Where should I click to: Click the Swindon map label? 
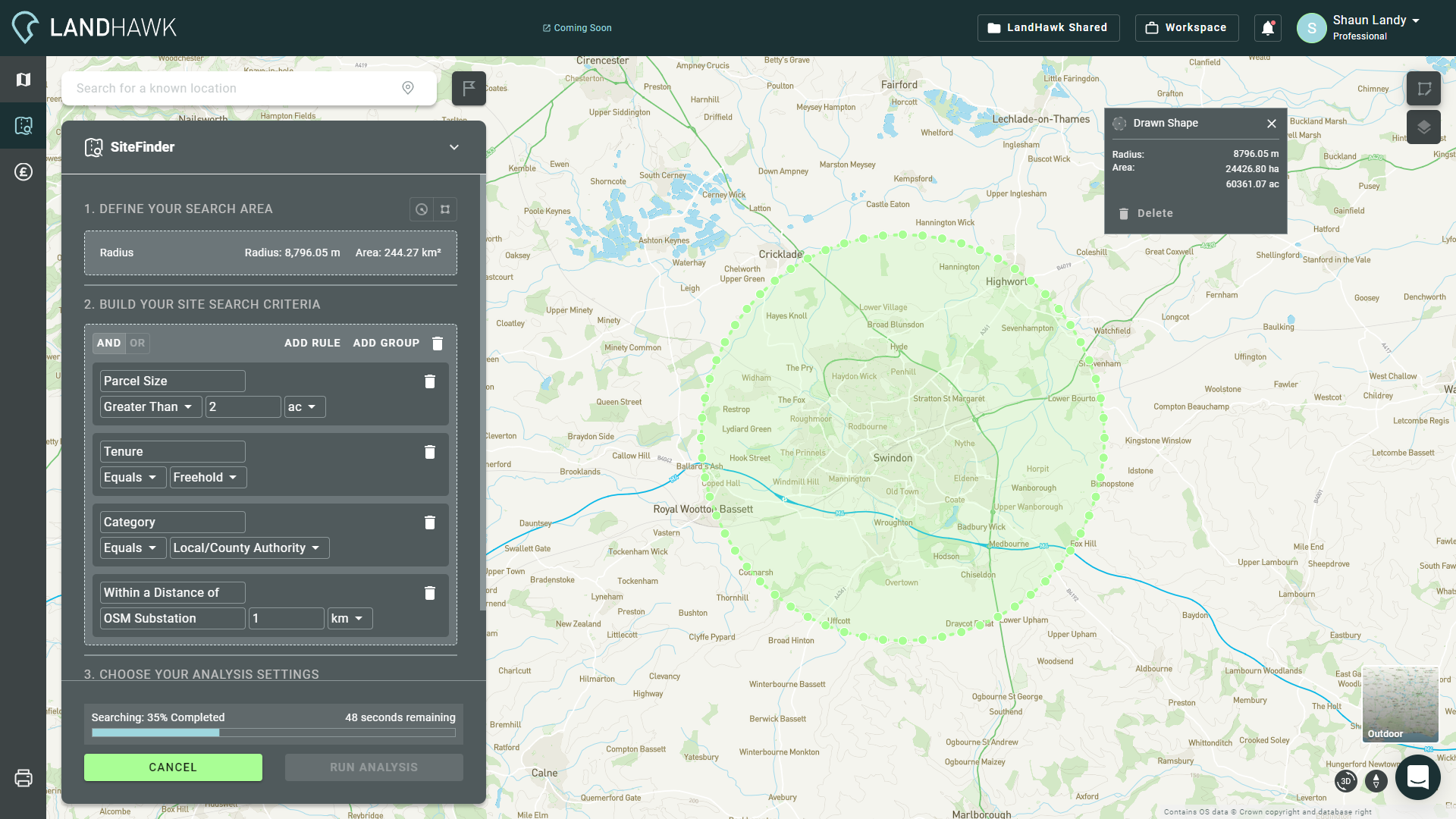pos(893,458)
